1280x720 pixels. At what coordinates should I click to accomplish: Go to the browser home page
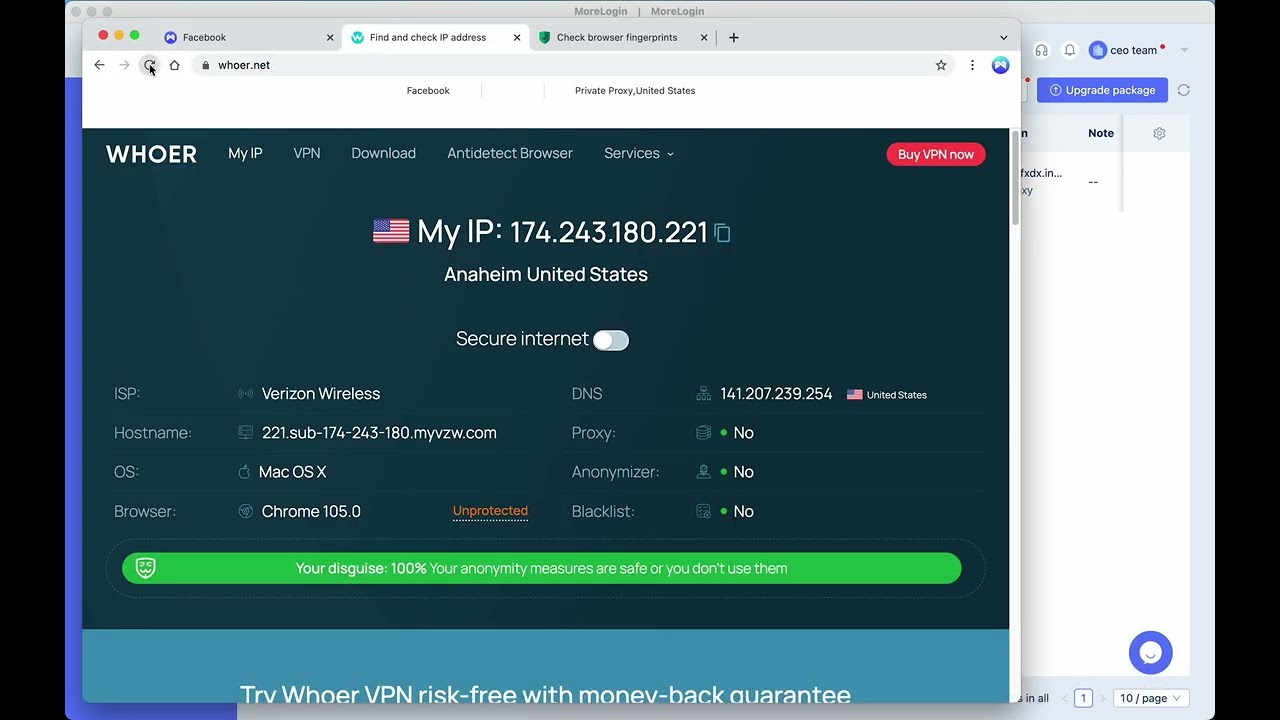[174, 65]
